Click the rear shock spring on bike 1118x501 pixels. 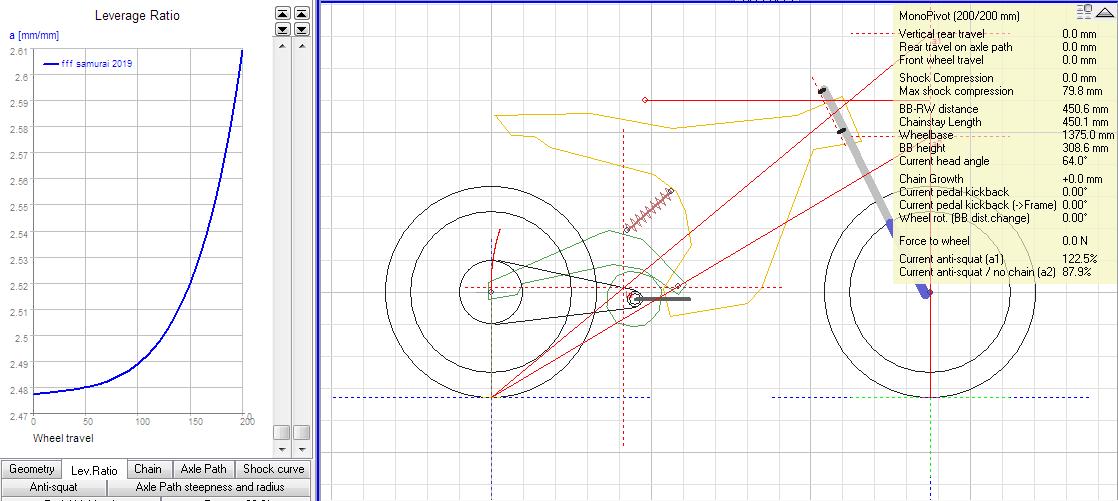(x=649, y=211)
